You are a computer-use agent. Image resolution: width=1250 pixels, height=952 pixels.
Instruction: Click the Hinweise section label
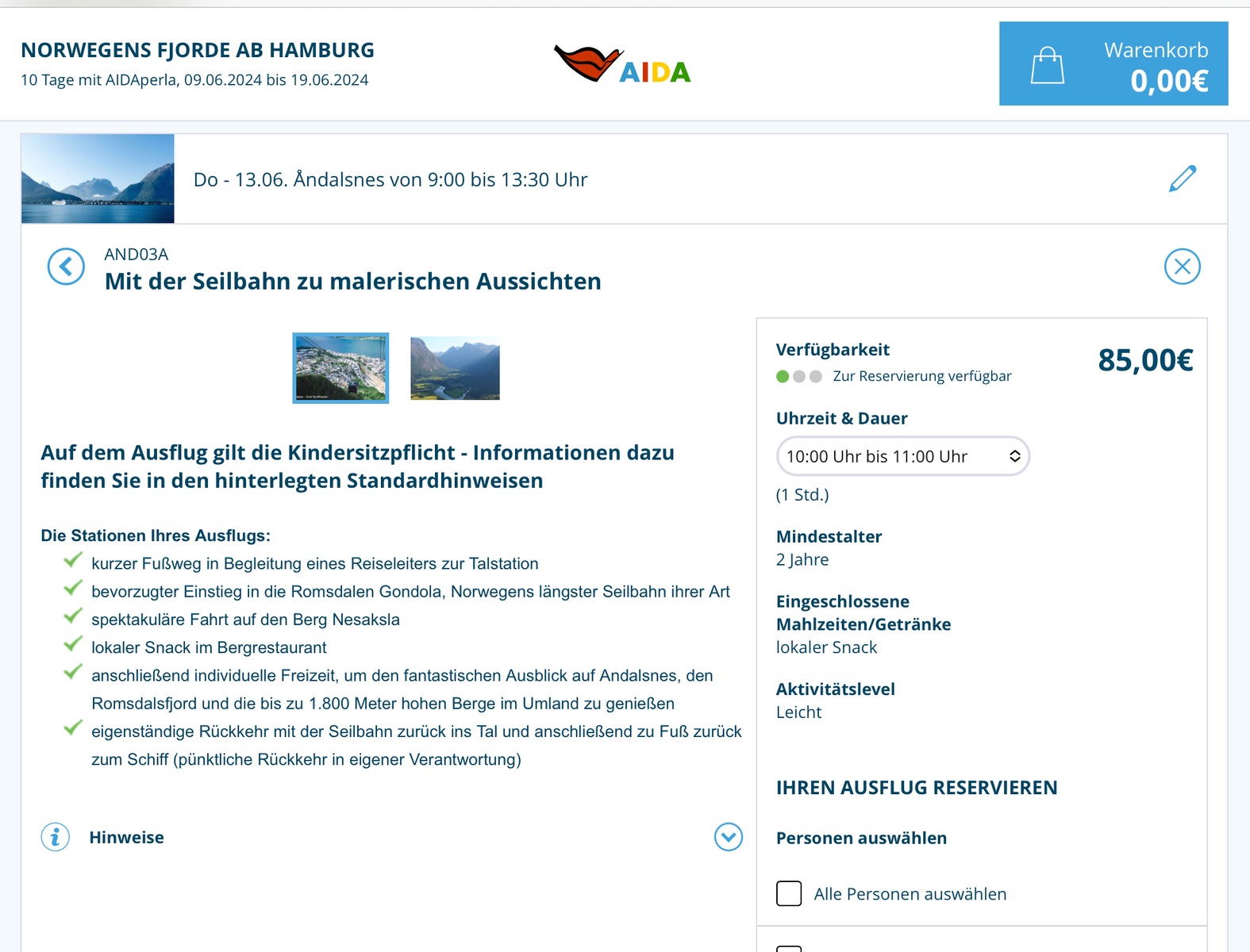(x=127, y=838)
